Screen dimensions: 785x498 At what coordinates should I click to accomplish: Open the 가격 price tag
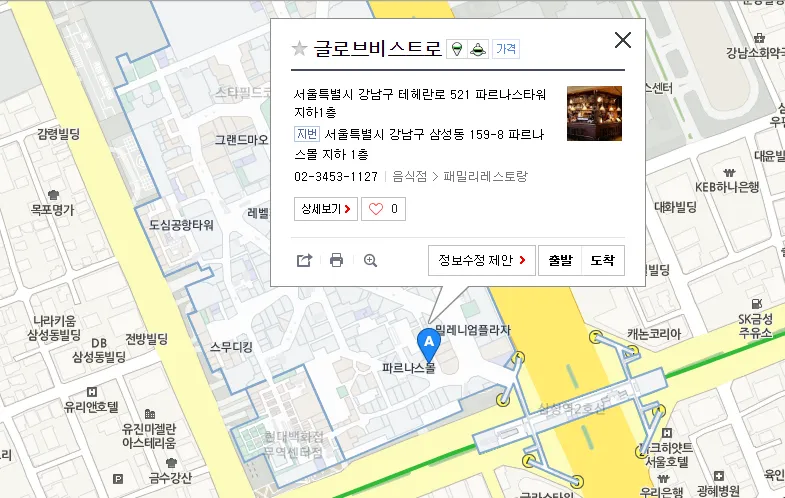(x=506, y=49)
